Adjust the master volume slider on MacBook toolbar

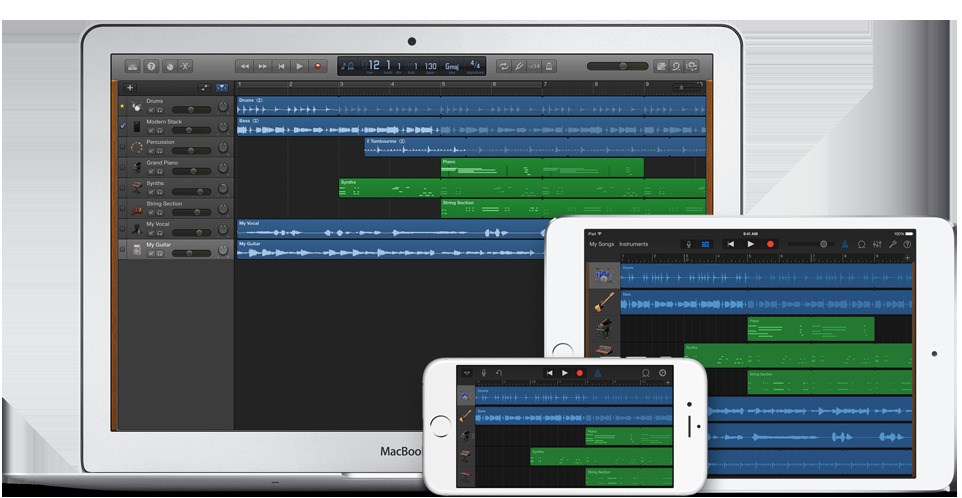[x=617, y=66]
